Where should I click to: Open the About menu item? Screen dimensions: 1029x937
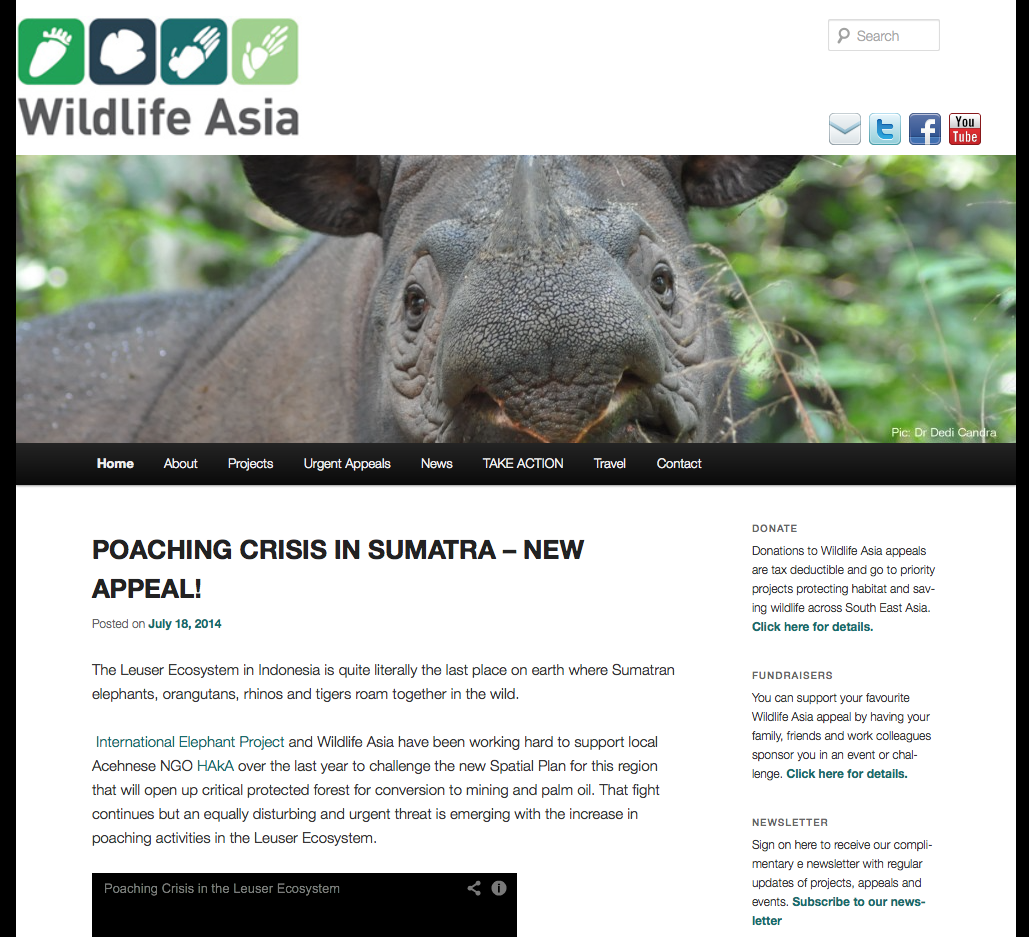[x=180, y=463]
